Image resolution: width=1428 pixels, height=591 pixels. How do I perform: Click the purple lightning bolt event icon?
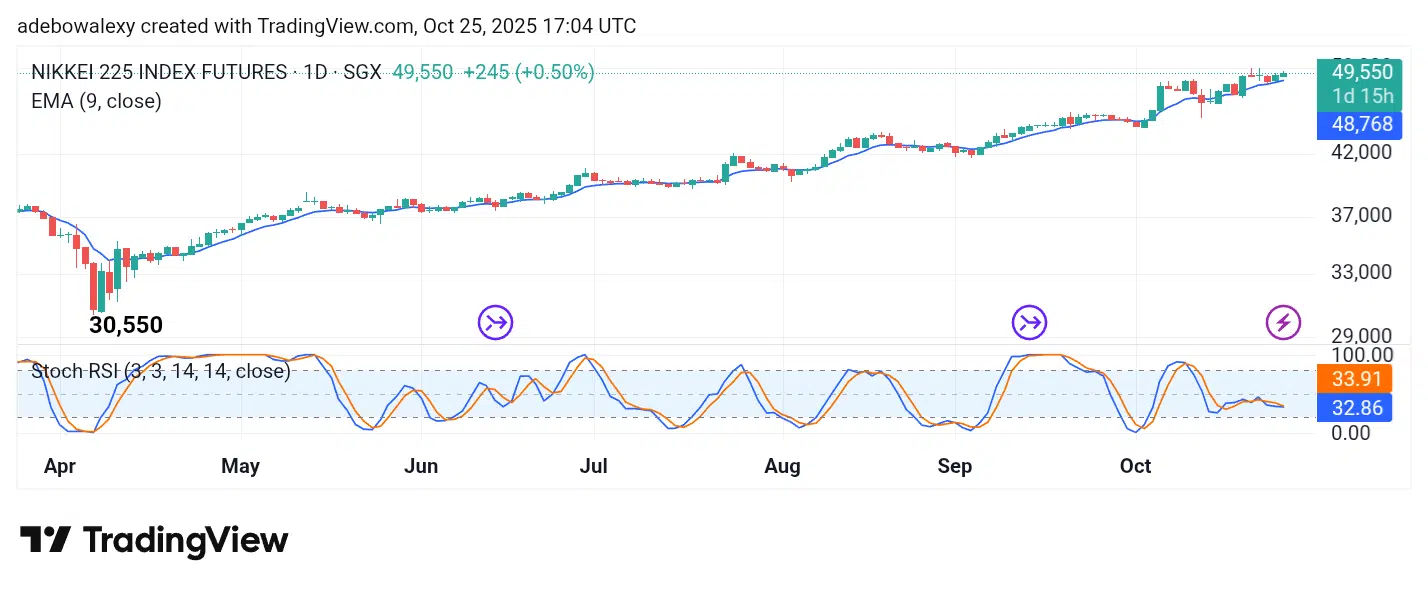tap(1283, 322)
